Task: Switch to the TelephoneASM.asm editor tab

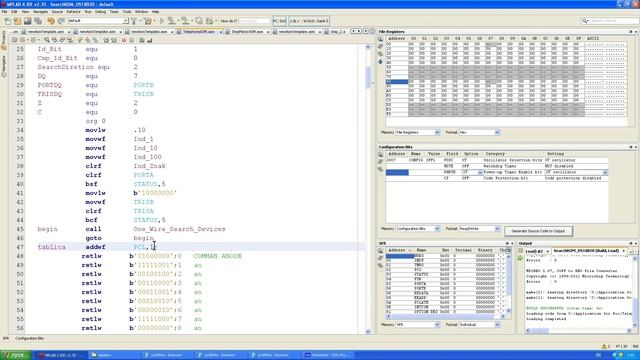Action: [199, 31]
